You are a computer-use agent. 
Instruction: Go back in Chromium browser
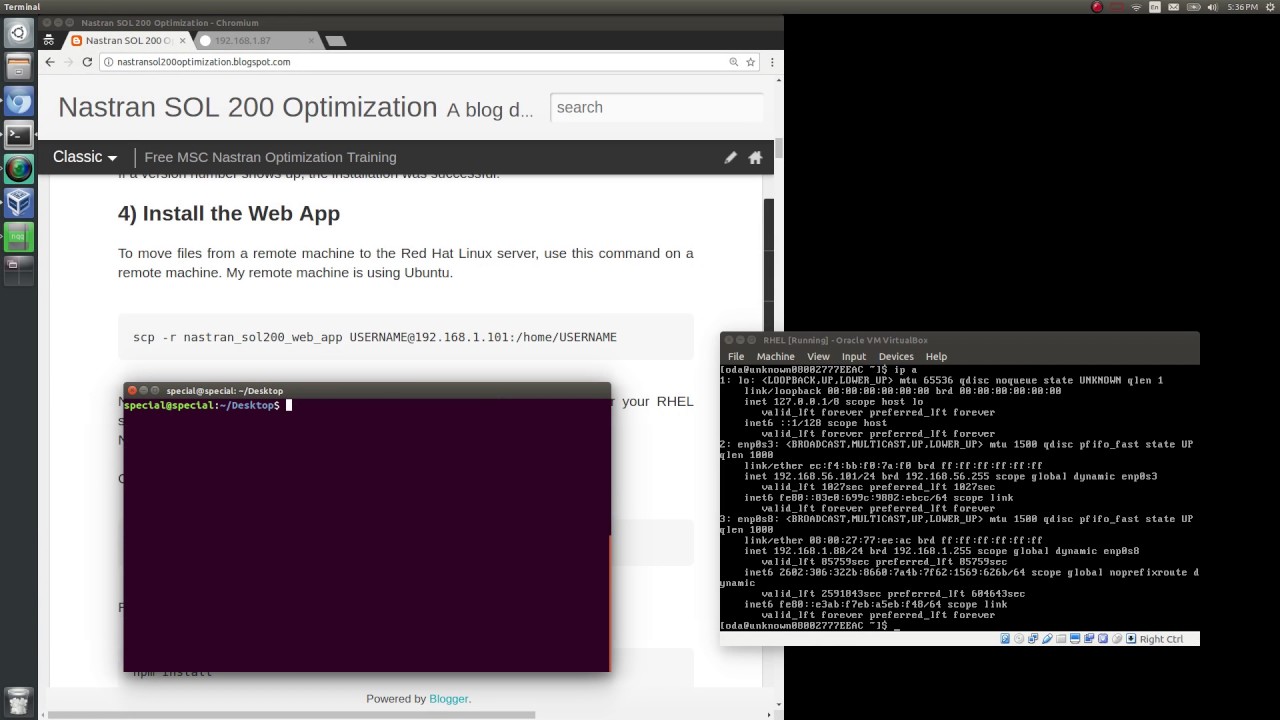coord(50,62)
